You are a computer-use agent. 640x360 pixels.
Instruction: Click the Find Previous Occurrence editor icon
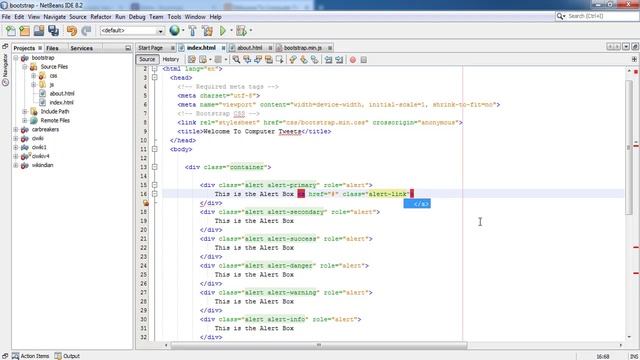[247, 60]
